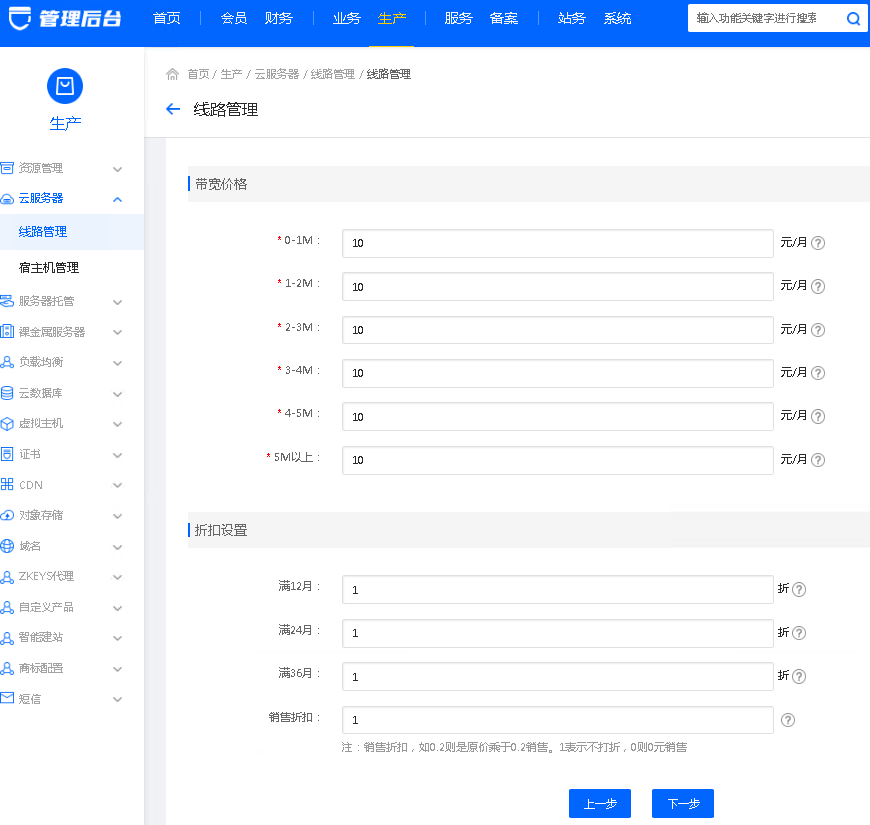
Task: Go to 生产 breadcrumb link
Action: [231, 74]
